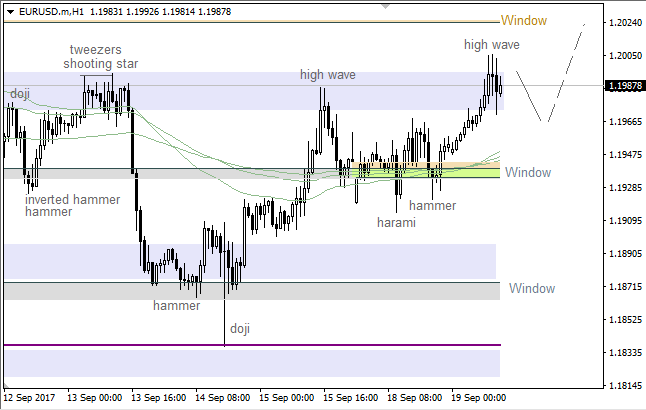This screenshot has height=410, width=646.
Task: Click the orange 'Window' label at top
Action: 524,21
